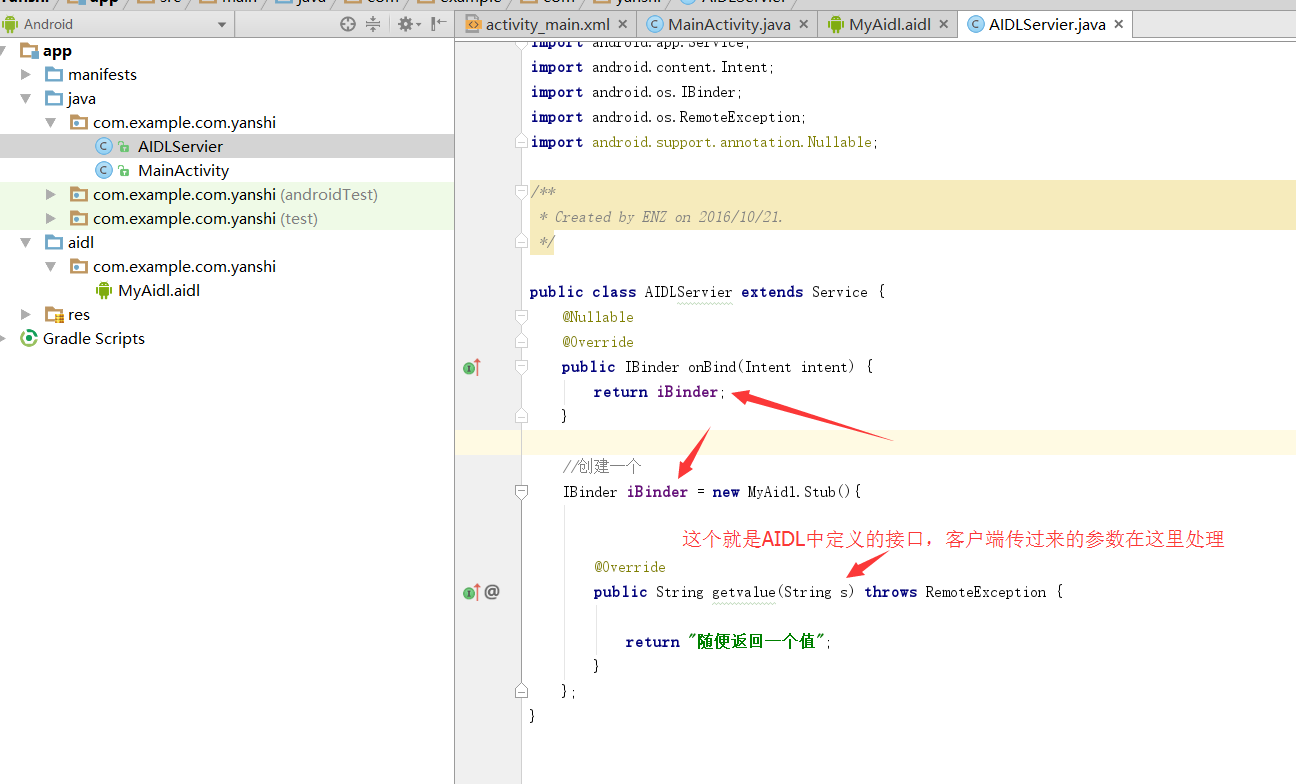Image resolution: width=1296 pixels, height=784 pixels.
Task: Expand the res folder arrow
Action: (x=27, y=314)
